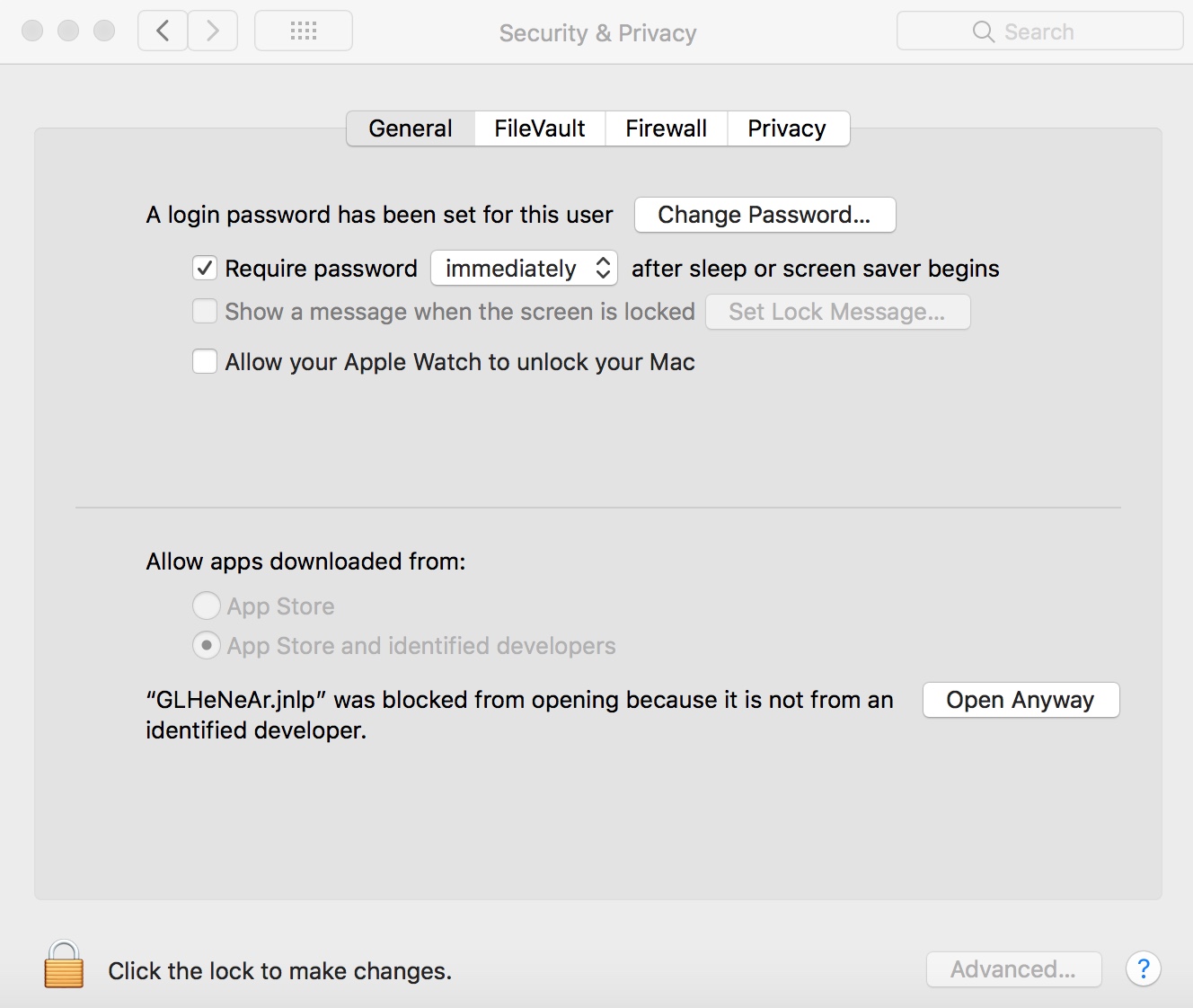Close the Security & Privacy window
The width and height of the screenshot is (1193, 1008).
click(32, 31)
